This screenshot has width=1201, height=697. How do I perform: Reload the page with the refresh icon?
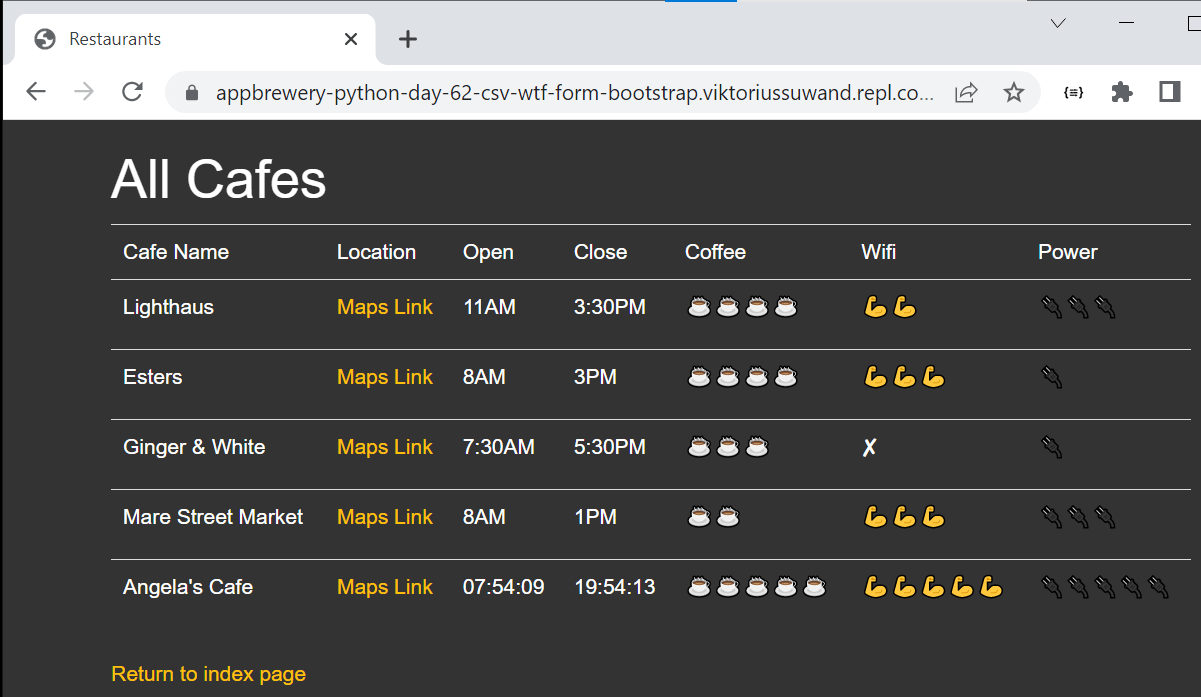click(x=132, y=92)
